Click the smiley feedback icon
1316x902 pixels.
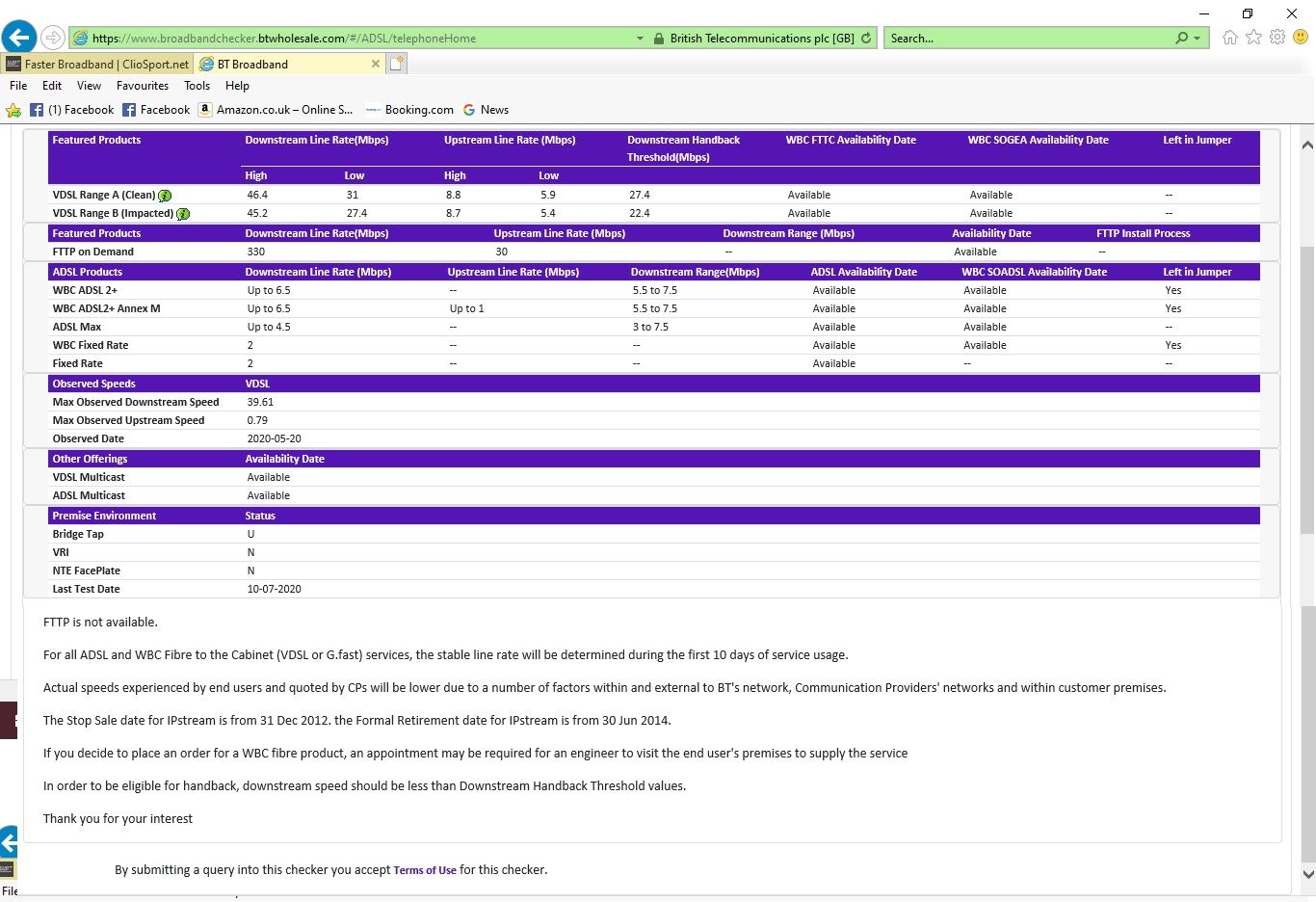[1301, 38]
